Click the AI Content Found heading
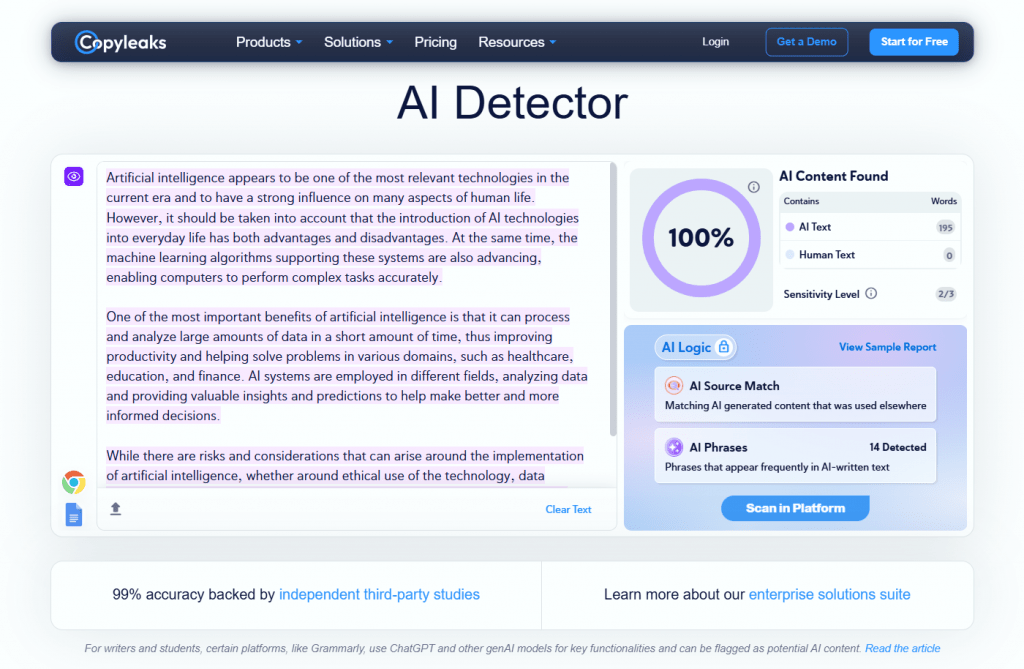Screen dimensions: 1024x669 coord(833,176)
